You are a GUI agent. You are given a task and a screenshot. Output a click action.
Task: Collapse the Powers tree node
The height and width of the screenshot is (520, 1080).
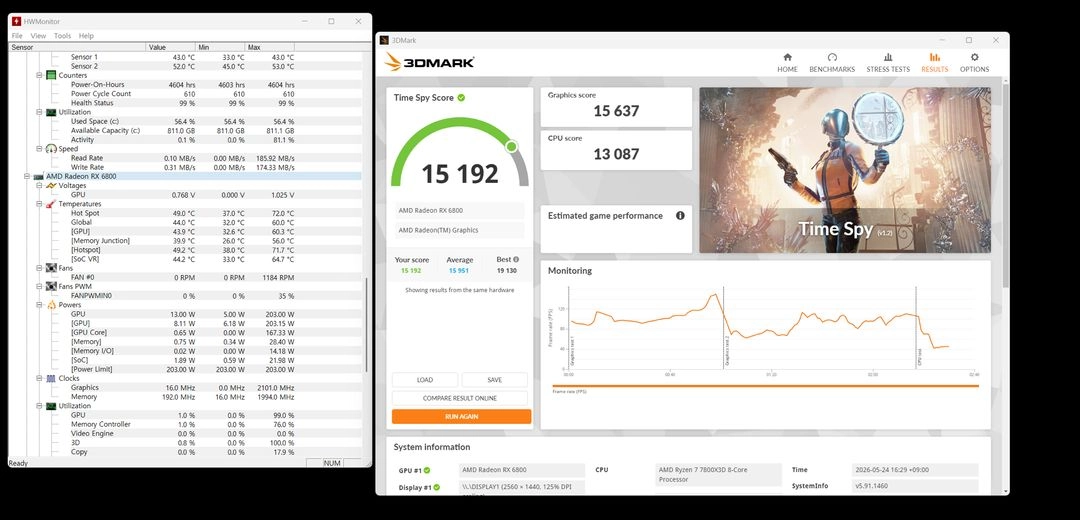point(39,304)
